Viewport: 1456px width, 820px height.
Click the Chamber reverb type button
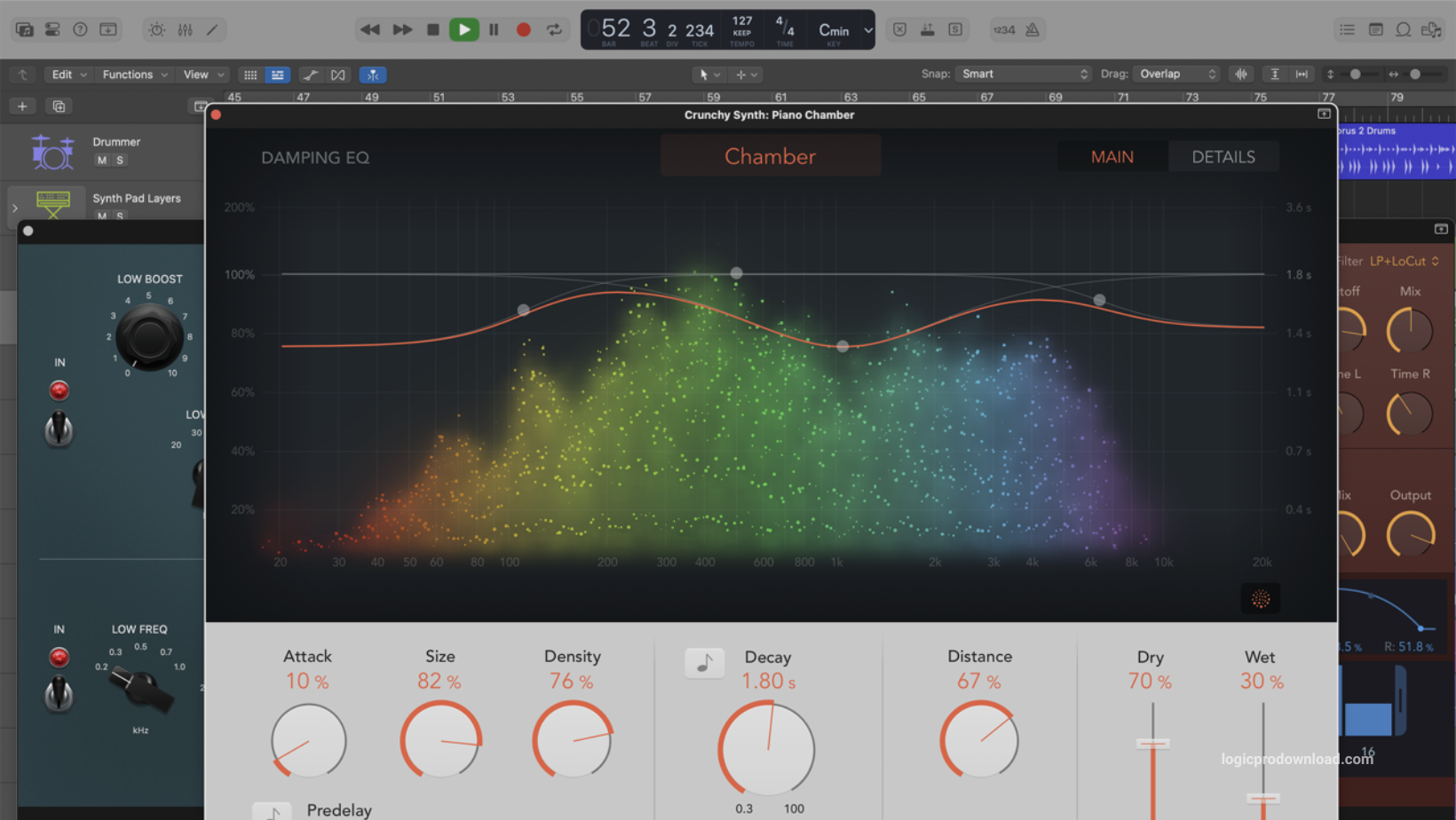pyautogui.click(x=770, y=155)
